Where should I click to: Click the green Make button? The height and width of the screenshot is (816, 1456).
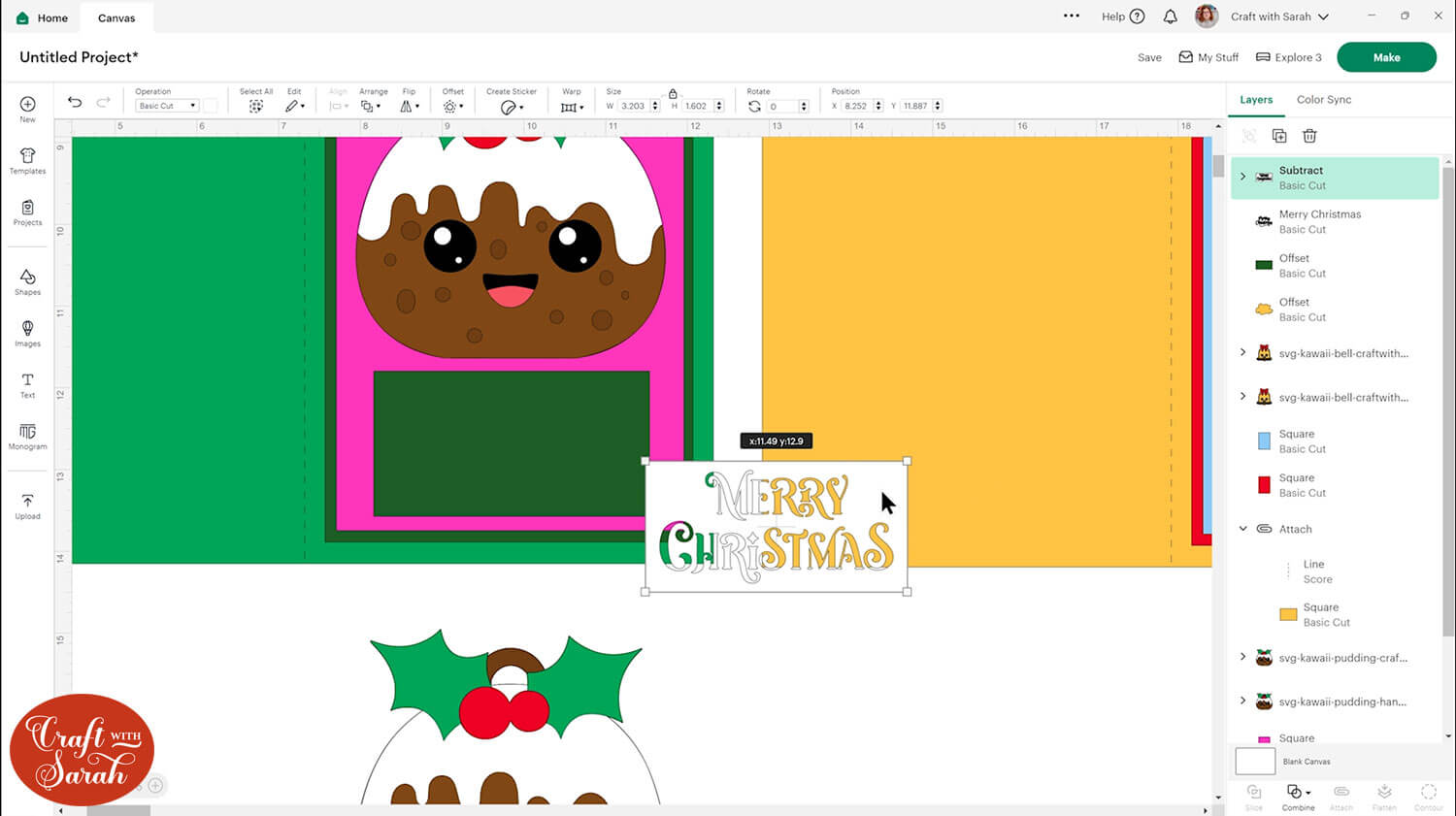point(1385,57)
